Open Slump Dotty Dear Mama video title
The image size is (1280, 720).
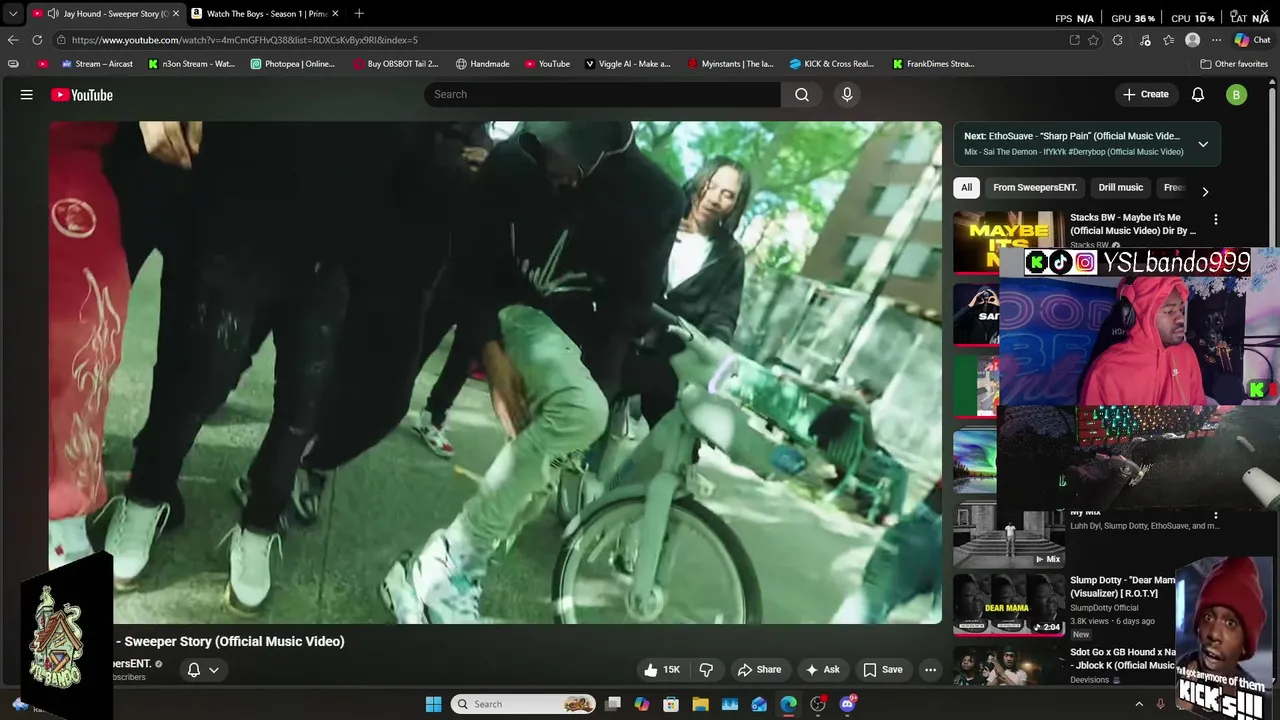(x=1123, y=587)
